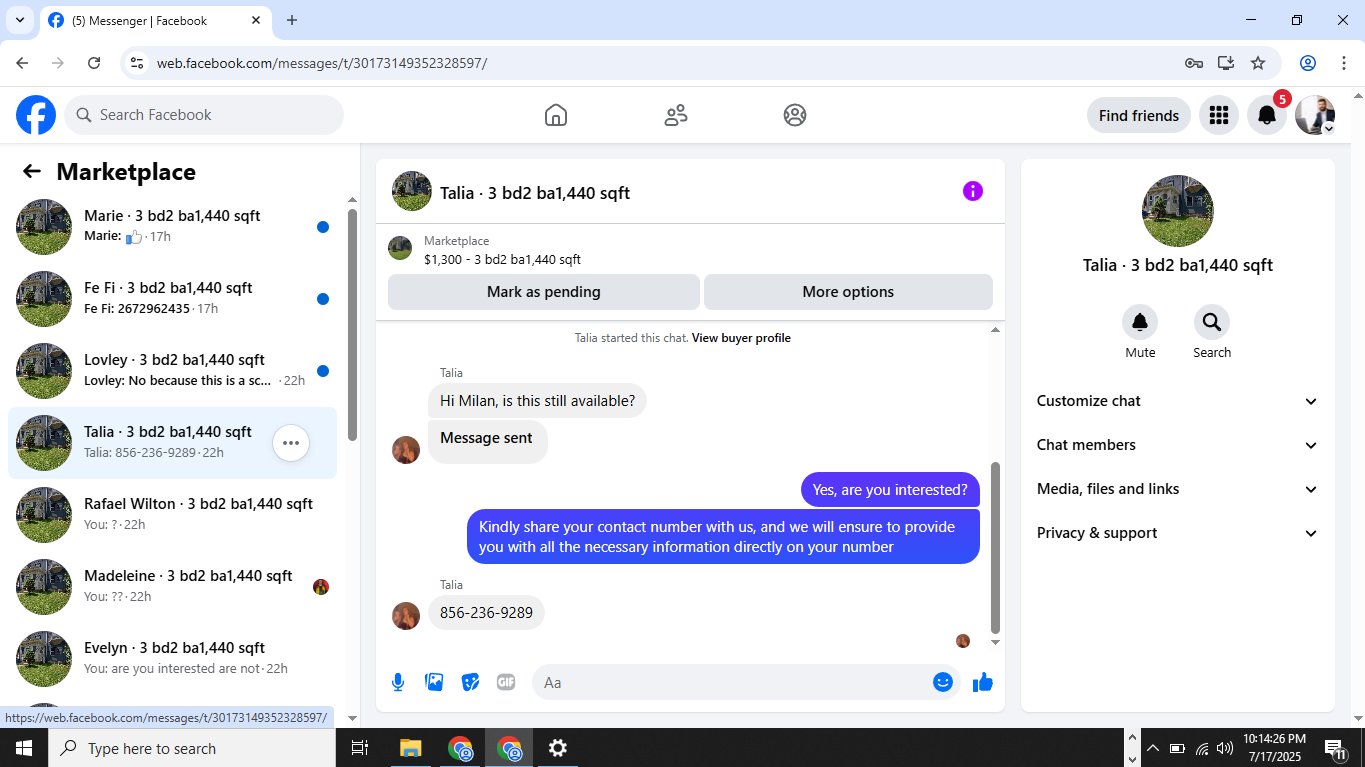The width and height of the screenshot is (1365, 767).
Task: Open Evelyn conversation in list
Action: pos(172,659)
